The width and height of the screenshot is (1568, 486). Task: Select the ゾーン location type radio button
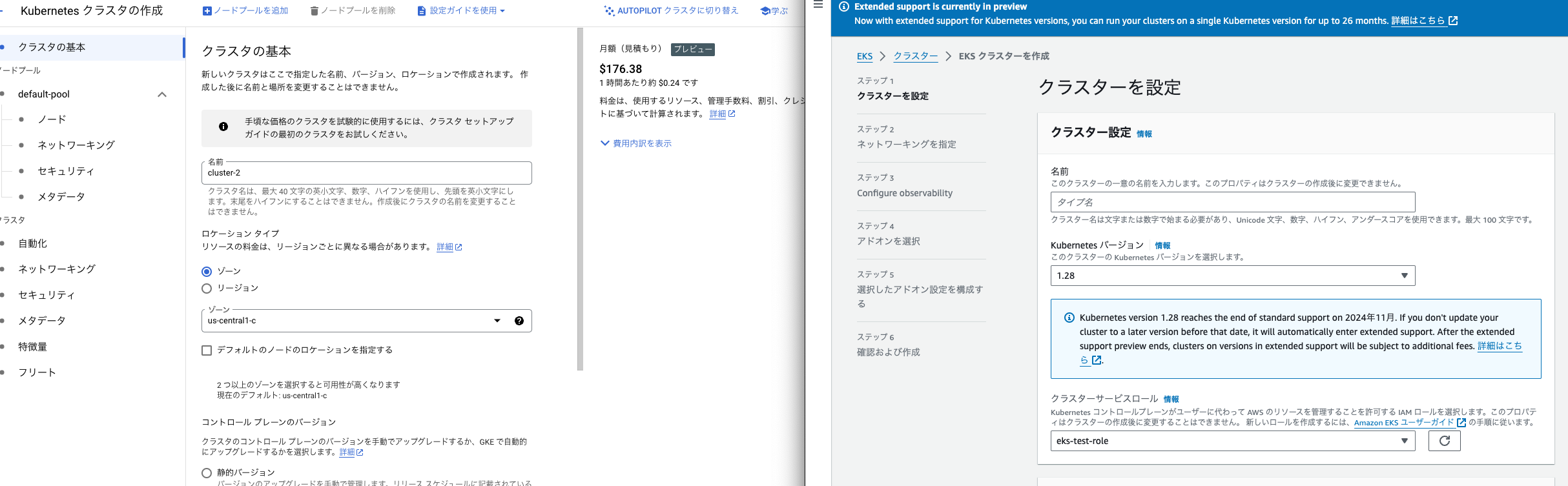[207, 272]
